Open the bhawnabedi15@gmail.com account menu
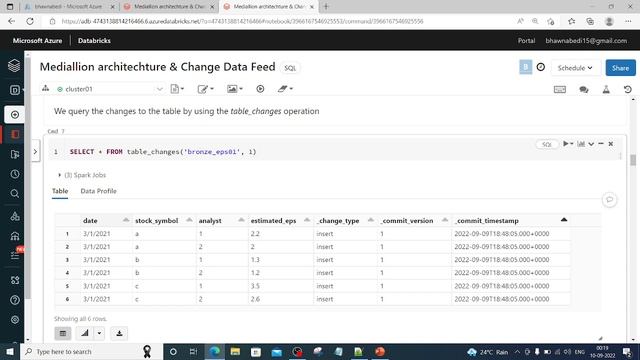Viewport: 640px width, 360px height. tap(586, 41)
